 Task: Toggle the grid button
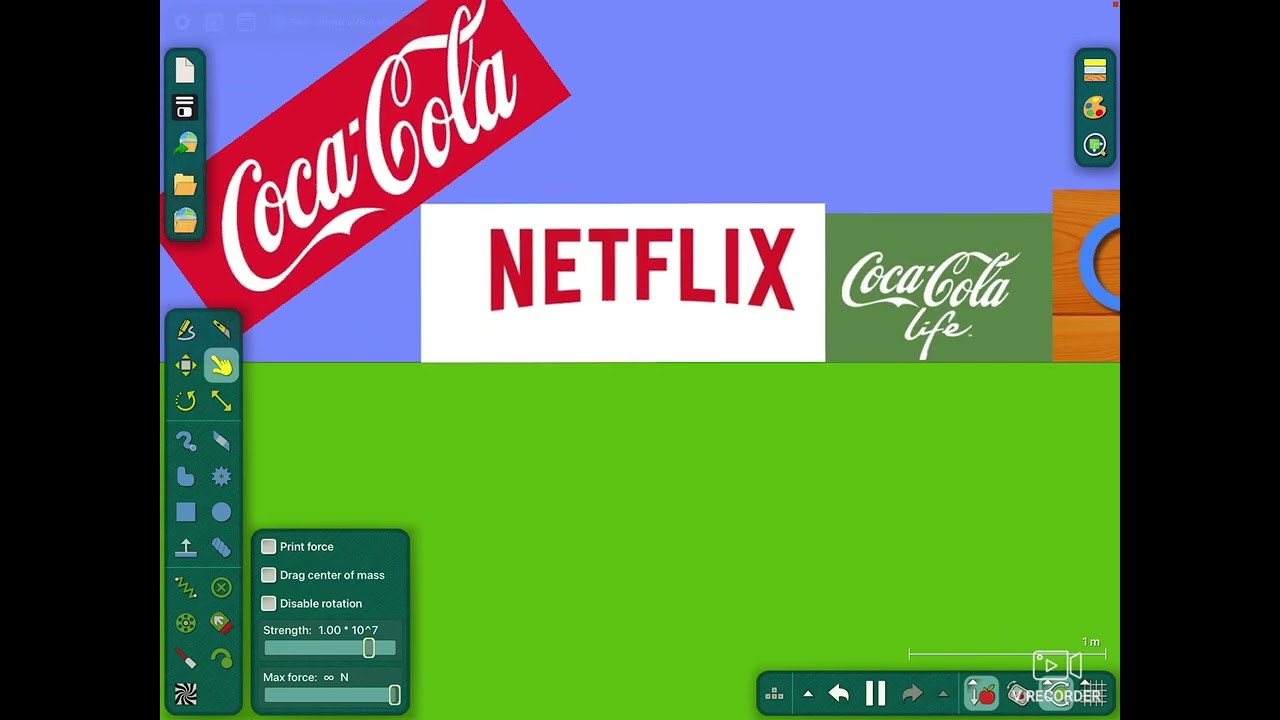pos(1094,693)
